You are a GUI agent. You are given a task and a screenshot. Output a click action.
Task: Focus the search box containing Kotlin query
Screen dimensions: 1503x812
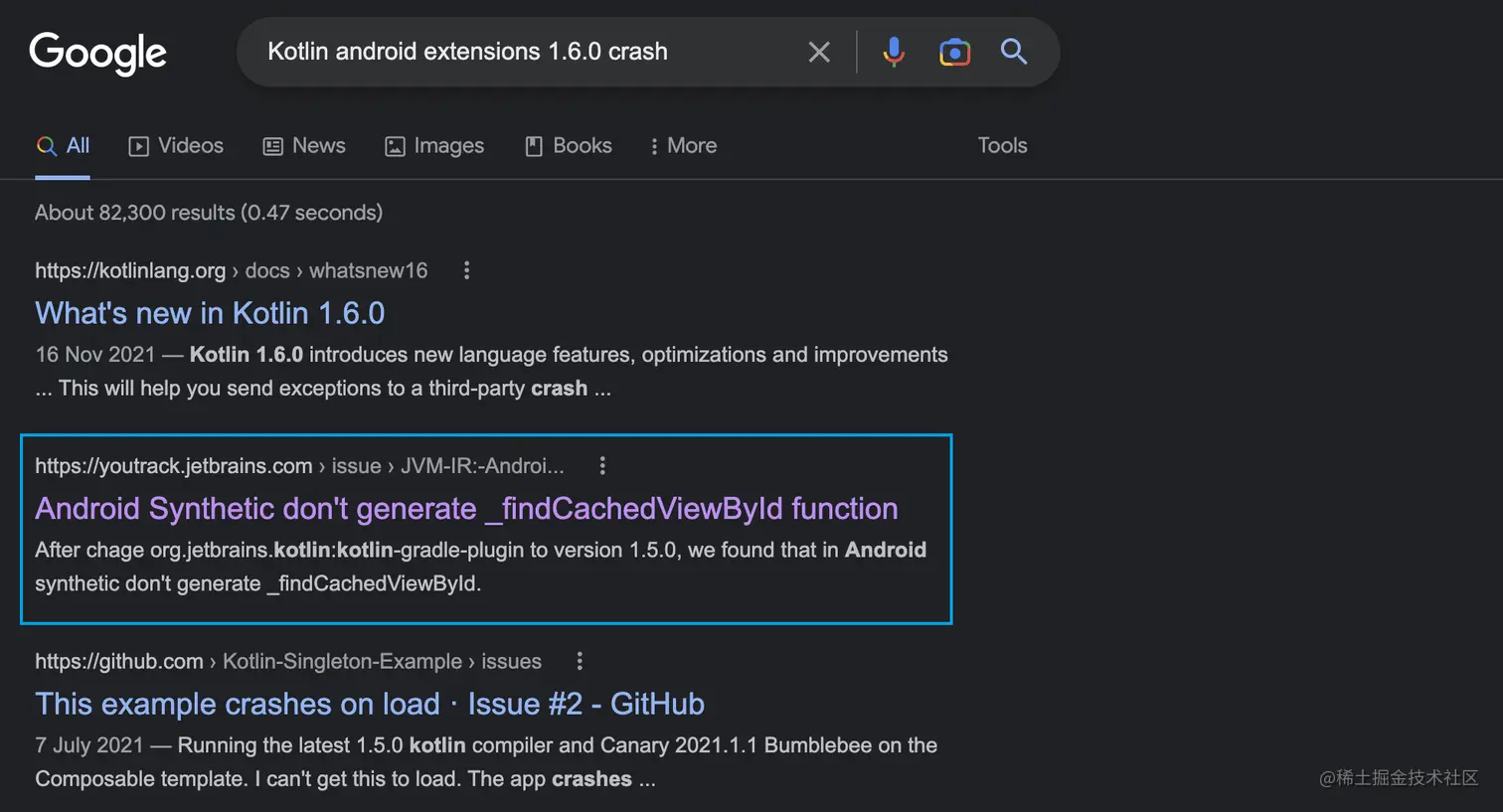pos(517,52)
